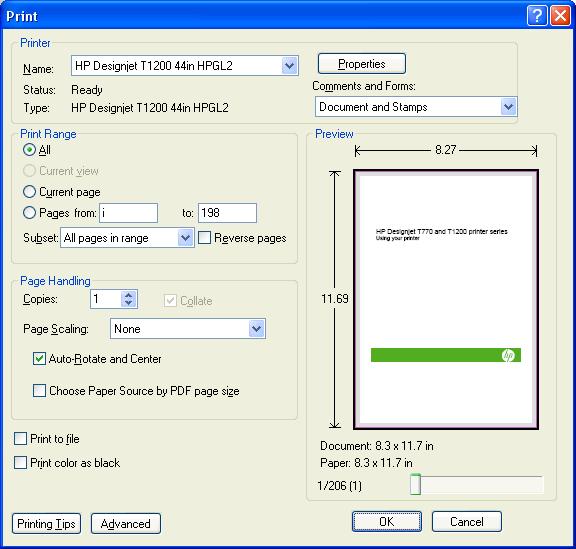
Task: Click the document preview thumbnail
Action: pyautogui.click(x=446, y=299)
